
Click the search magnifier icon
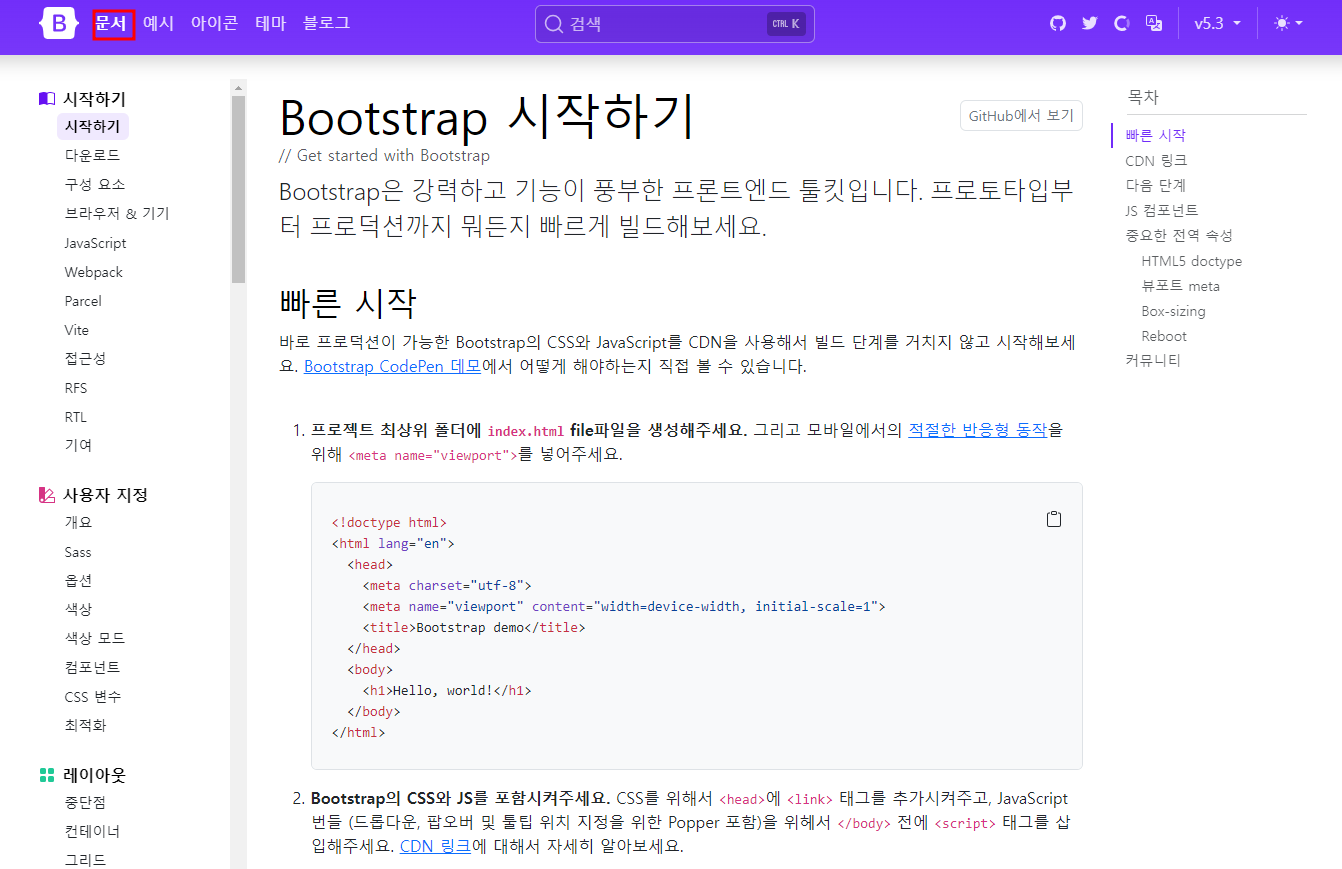554,24
